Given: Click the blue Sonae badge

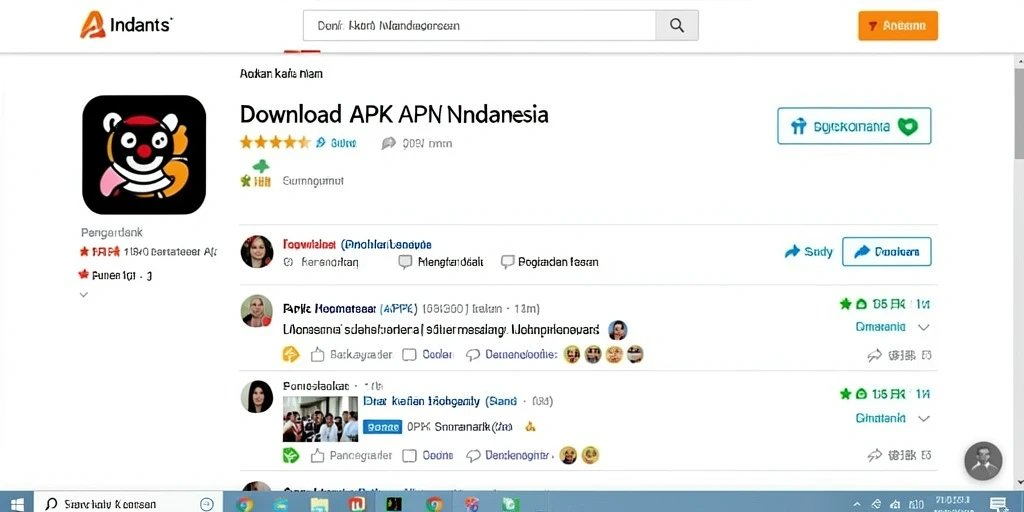Looking at the screenshot, I should tap(381, 427).
